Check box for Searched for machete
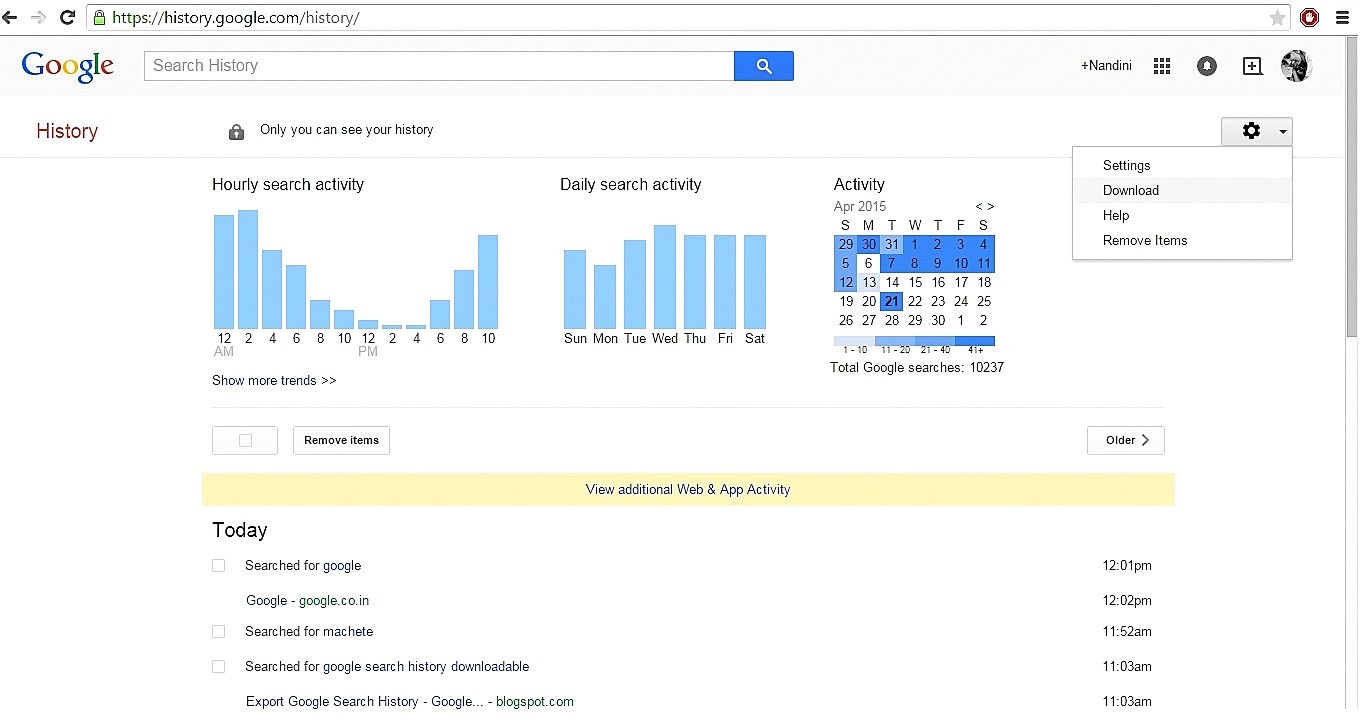Viewport: 1366px width, 724px height. (218, 631)
